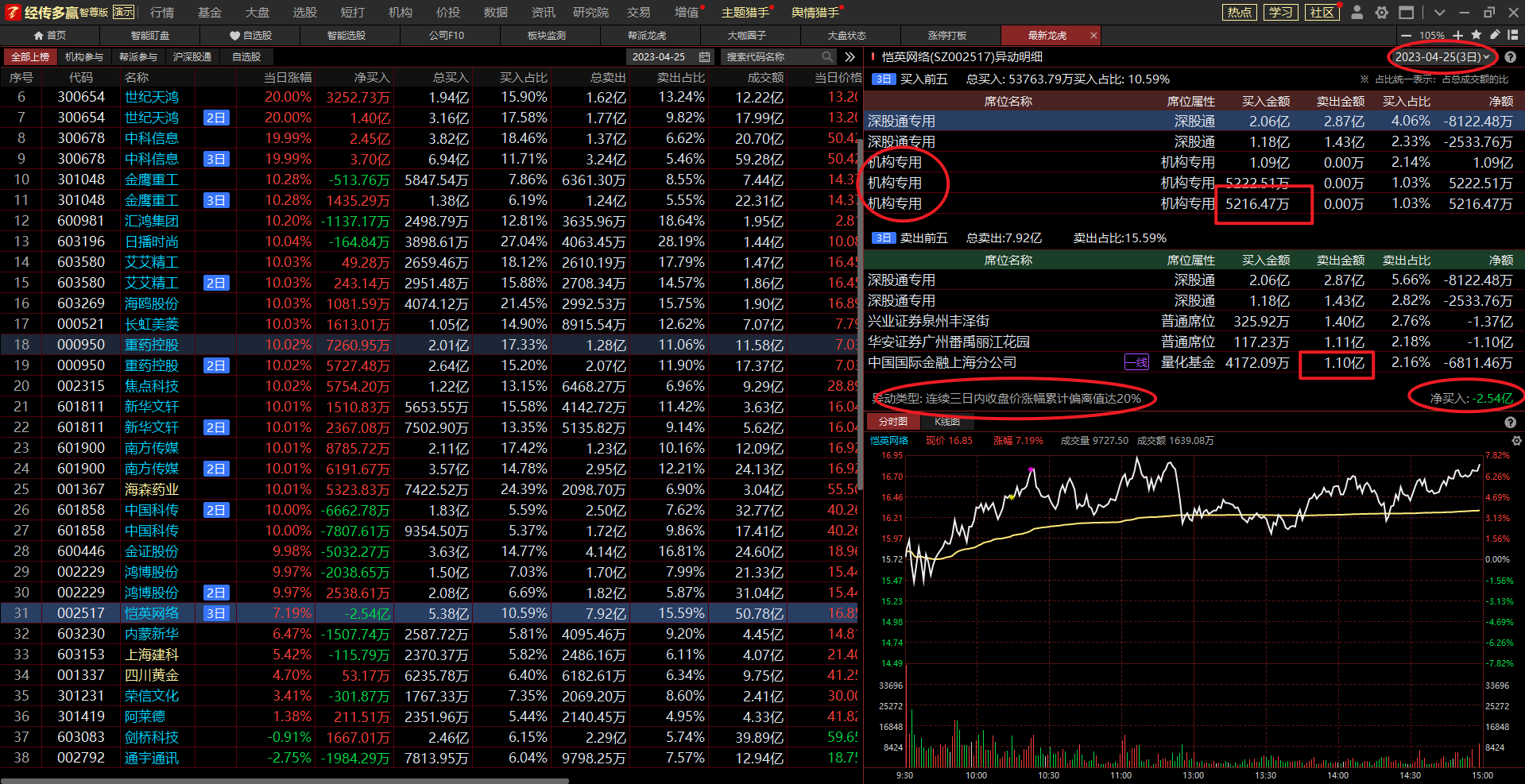The height and width of the screenshot is (784, 1525).
Task: Click the 2日 badge on 重药控股 row
Action: [x=215, y=365]
